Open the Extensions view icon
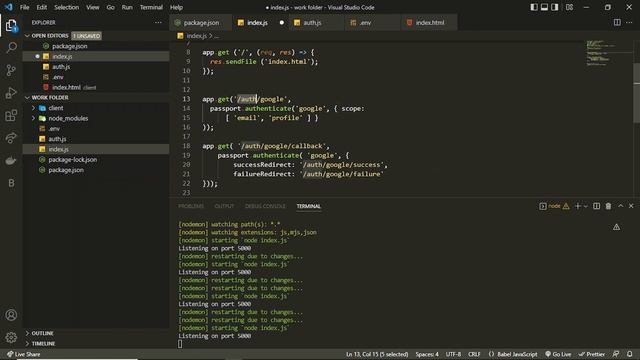This screenshot has width=640, height=360. coord(11,116)
